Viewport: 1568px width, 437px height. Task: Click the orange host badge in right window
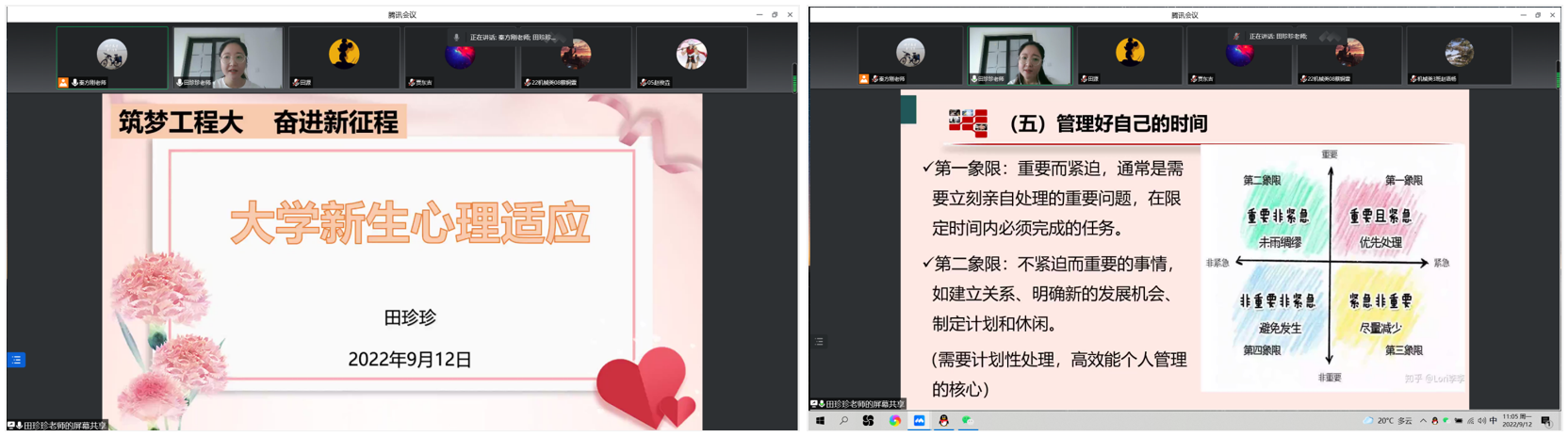click(863, 79)
